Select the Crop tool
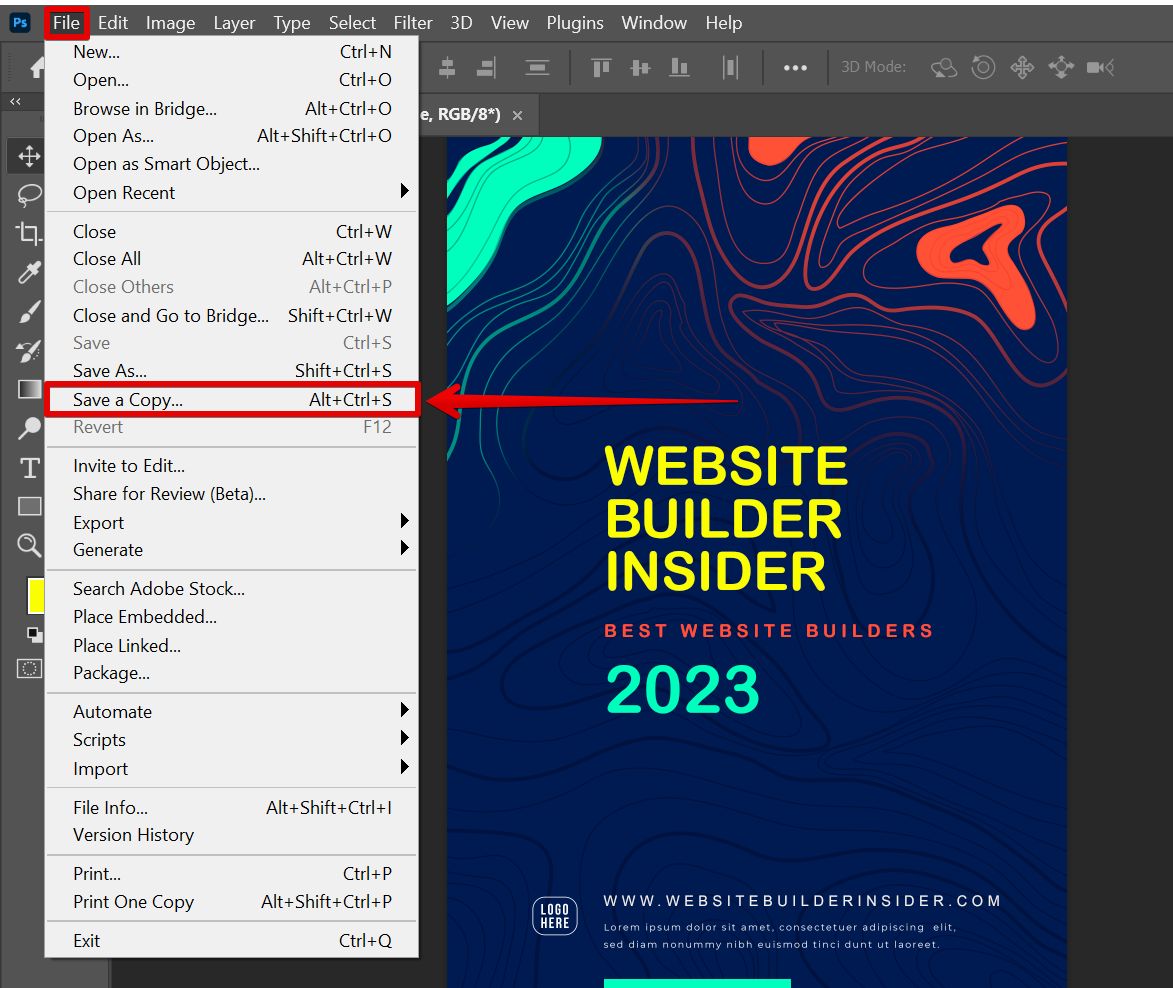 click(x=29, y=233)
